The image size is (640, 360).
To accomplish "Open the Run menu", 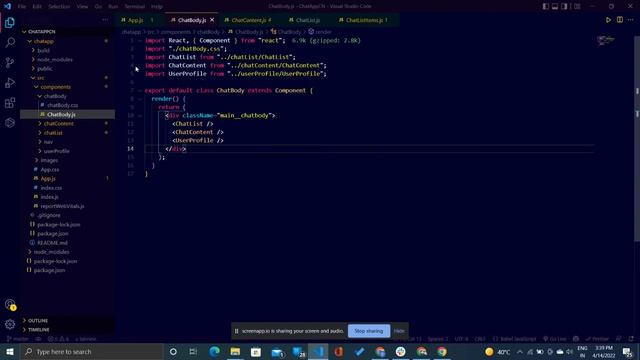I will pos(113,7).
